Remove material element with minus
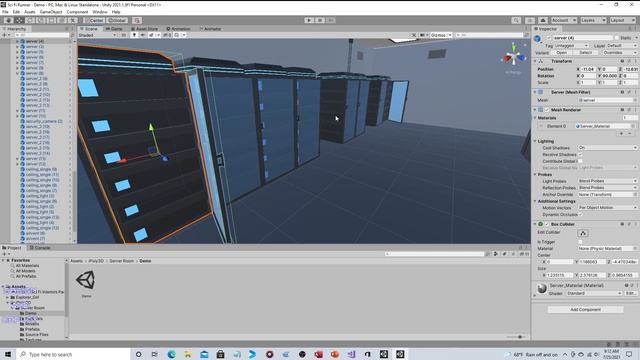The image size is (640, 360). tap(630, 133)
